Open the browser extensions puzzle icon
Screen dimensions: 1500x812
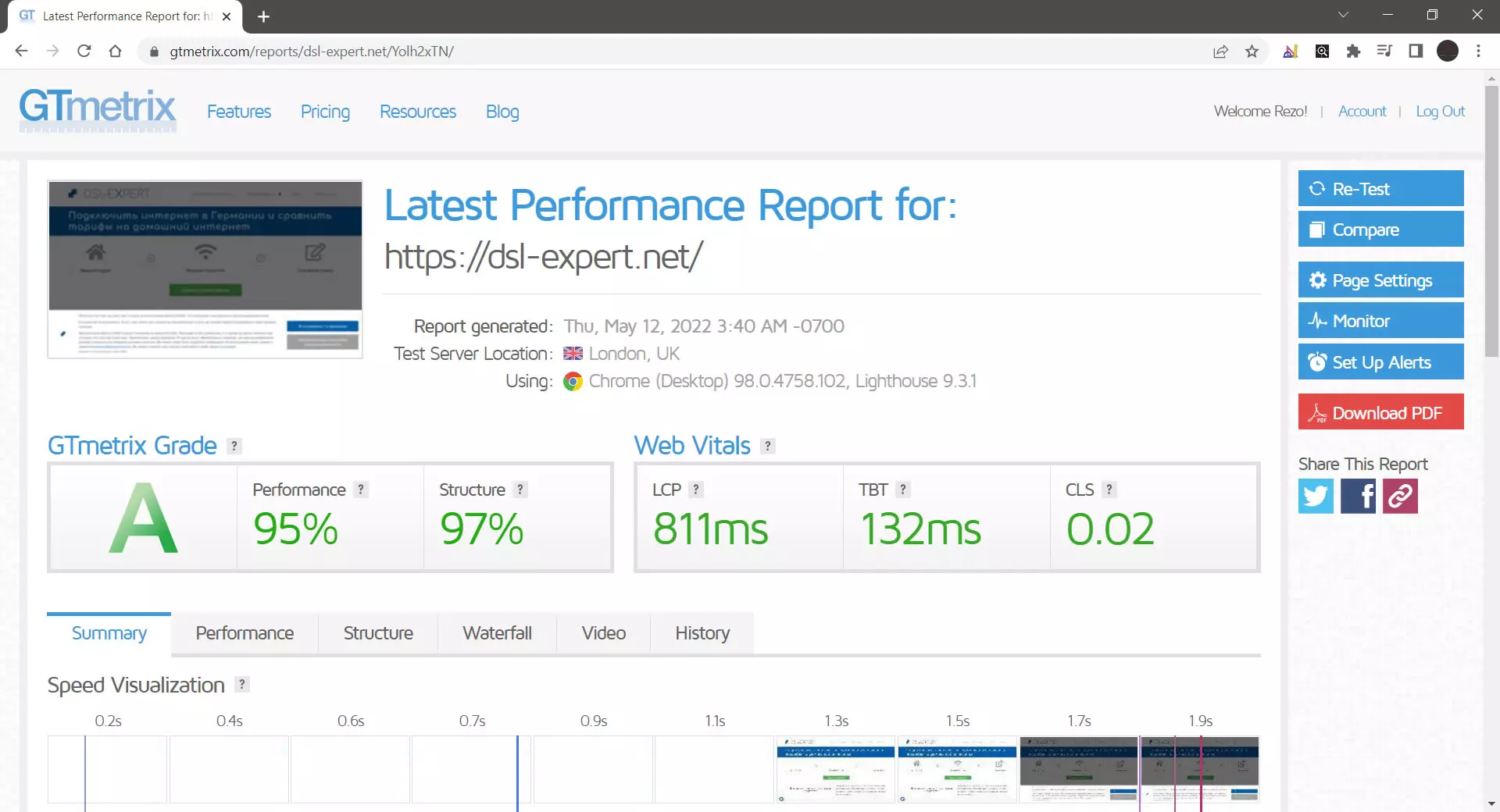pyautogui.click(x=1353, y=52)
